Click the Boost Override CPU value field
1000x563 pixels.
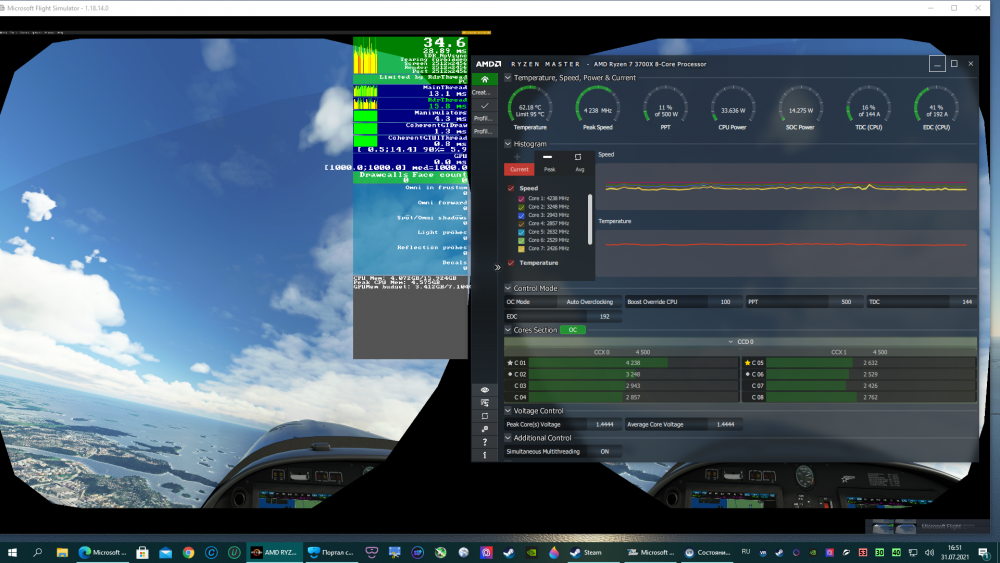click(725, 302)
